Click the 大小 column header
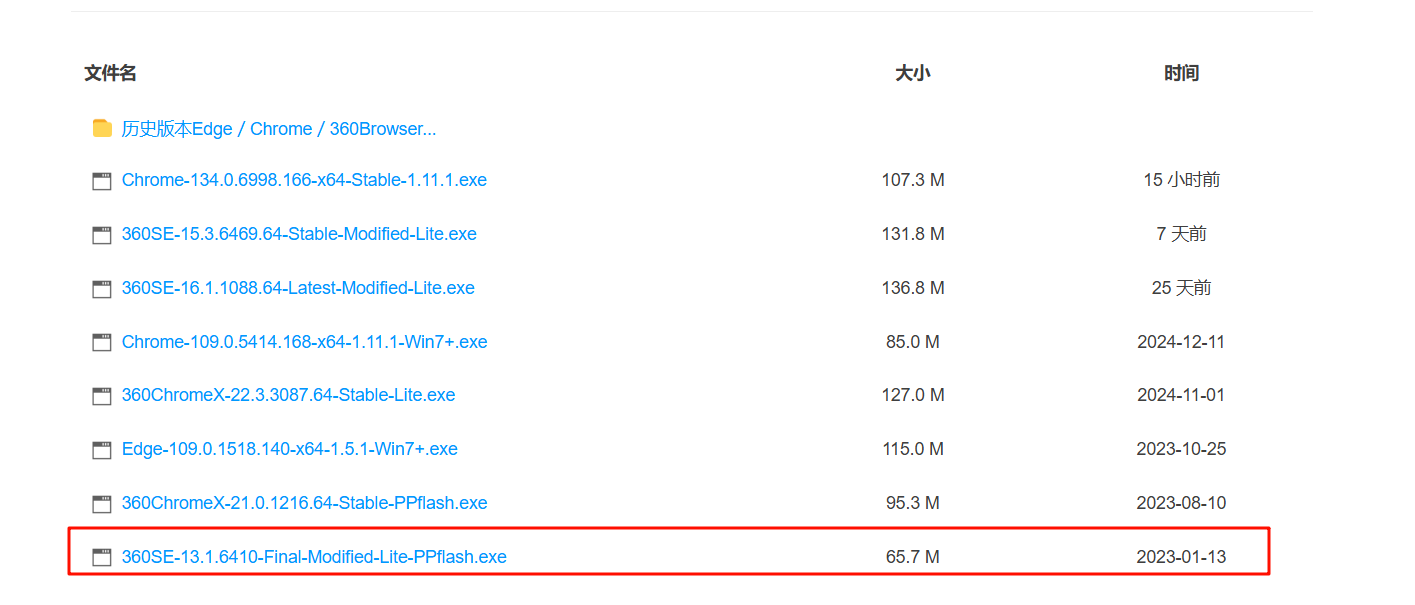The image size is (1415, 605). 913,73
